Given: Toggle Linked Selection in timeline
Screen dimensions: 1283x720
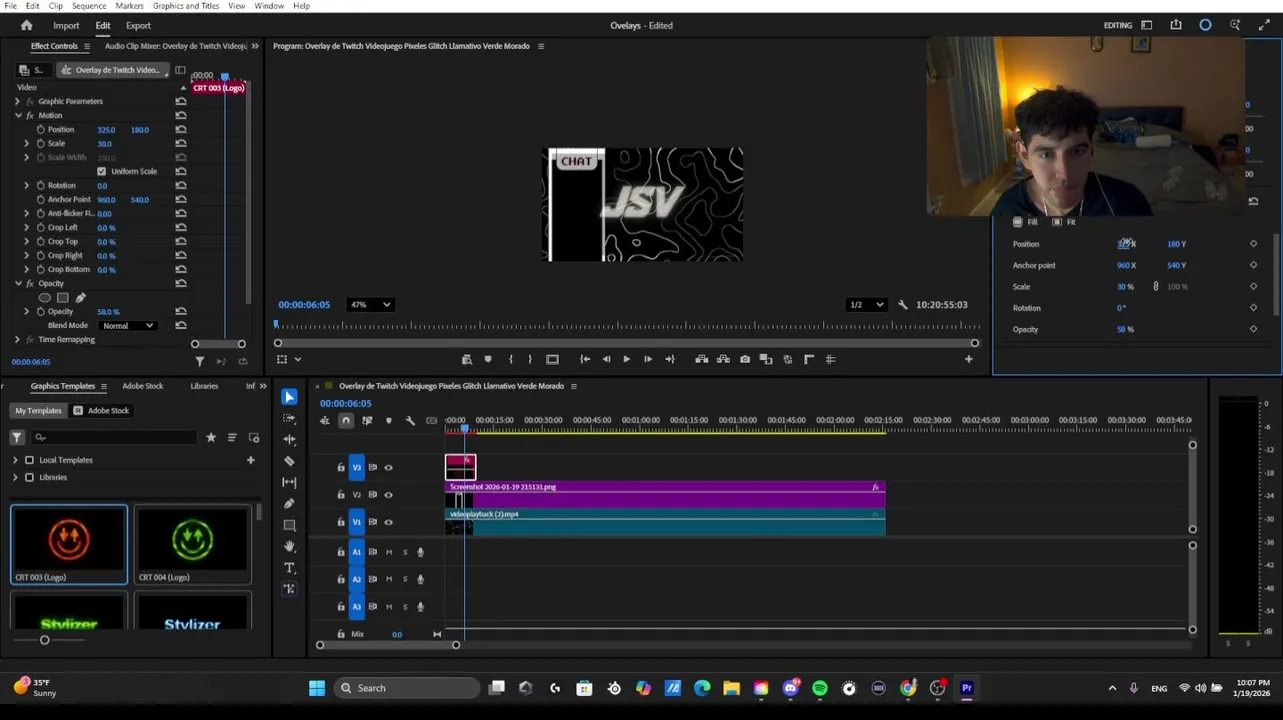Looking at the screenshot, I should [367, 420].
